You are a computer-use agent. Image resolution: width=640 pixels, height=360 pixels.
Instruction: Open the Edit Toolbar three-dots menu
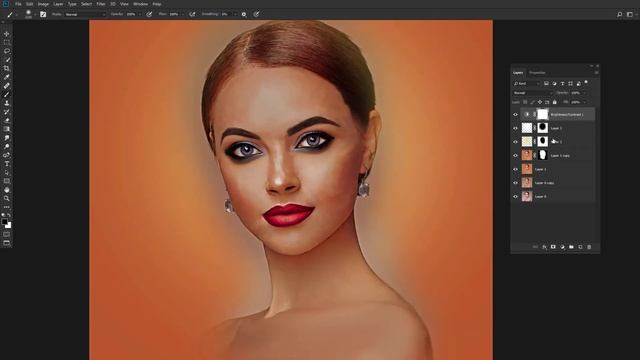7,207
